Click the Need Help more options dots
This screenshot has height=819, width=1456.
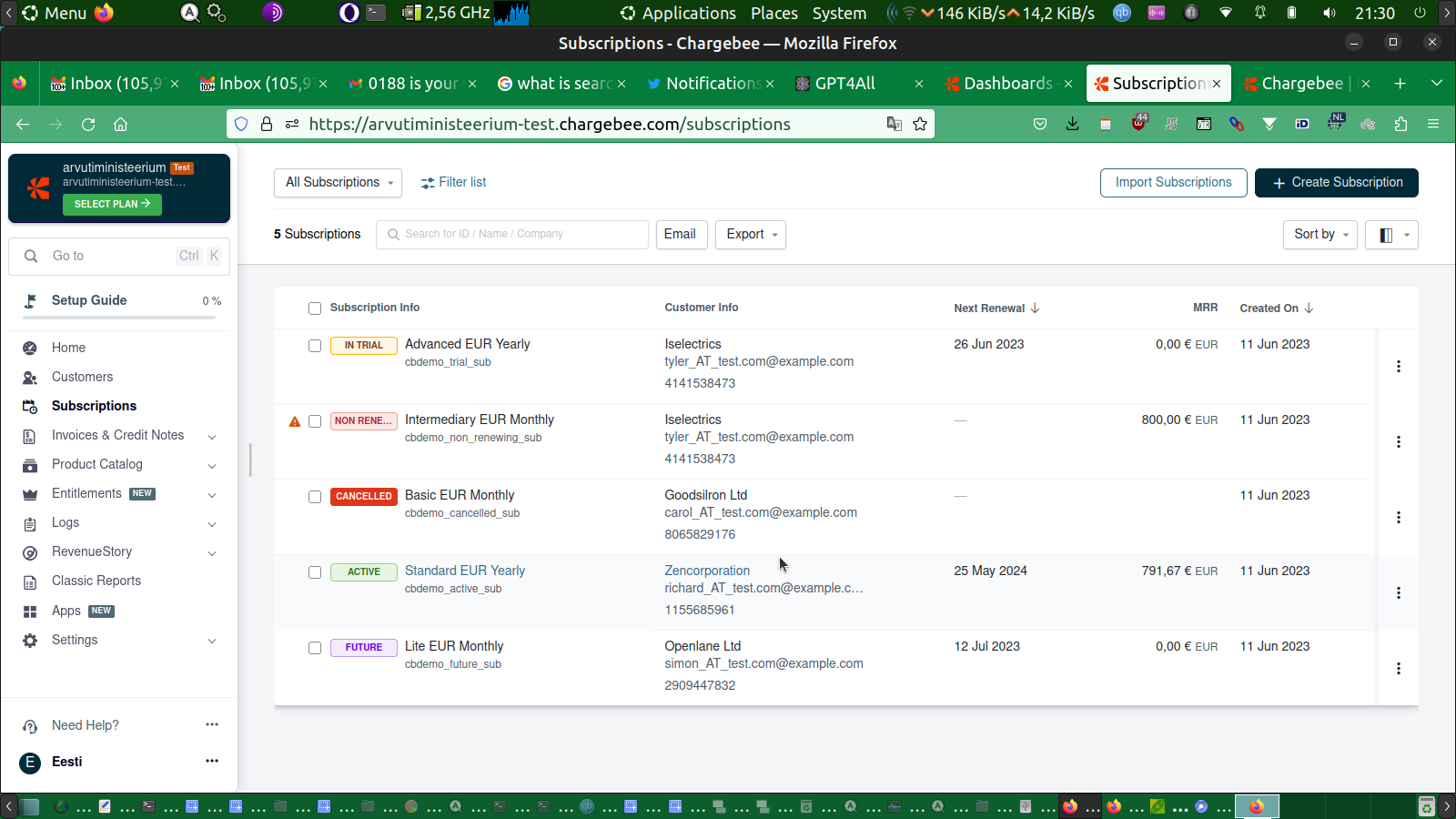pos(212,724)
